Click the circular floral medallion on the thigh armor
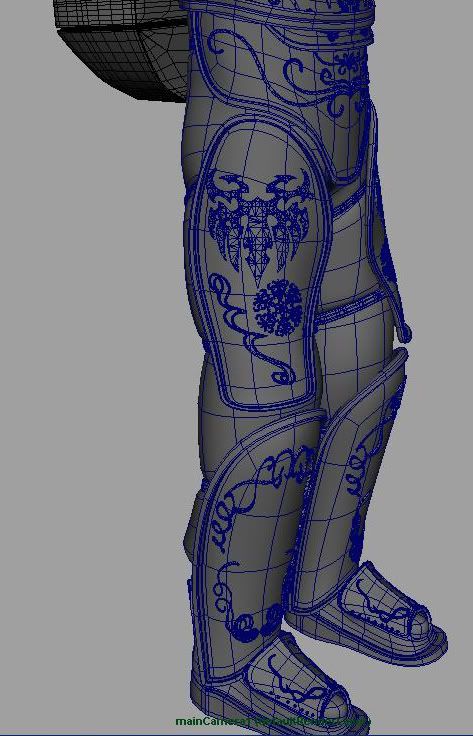473x736 pixels. click(x=278, y=308)
